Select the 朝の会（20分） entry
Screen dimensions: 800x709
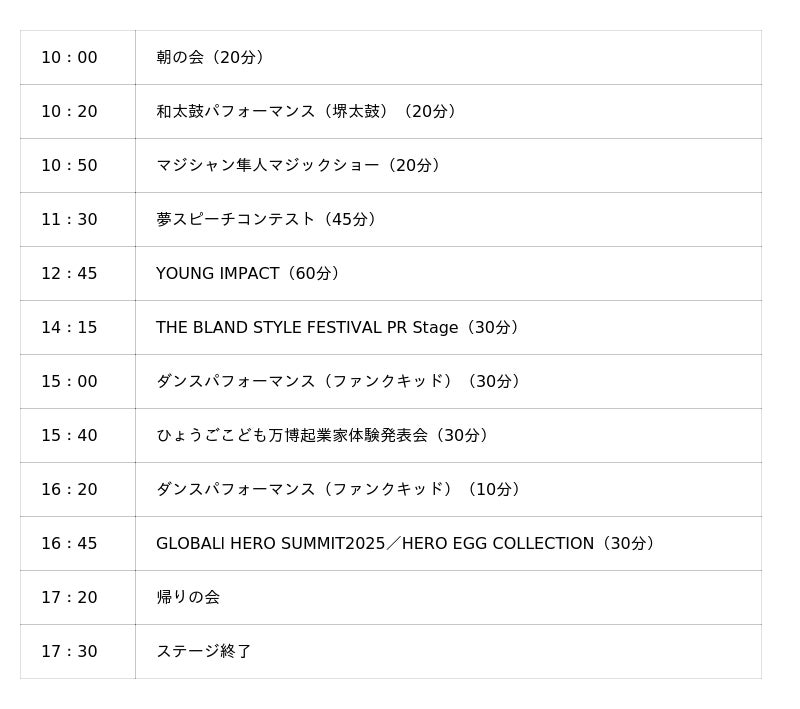(x=212, y=58)
